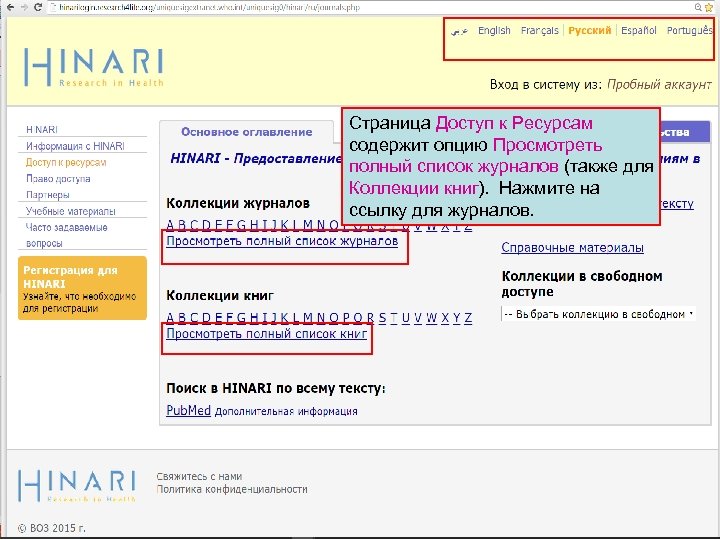Screen dimensions: 720x540
Task: Click the browser back arrow
Action: pyautogui.click(x=10, y=7)
